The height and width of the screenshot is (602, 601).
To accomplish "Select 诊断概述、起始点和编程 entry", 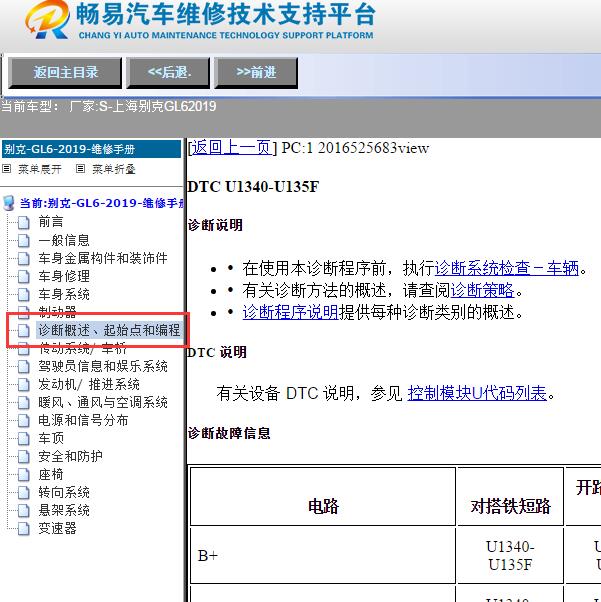I will pyautogui.click(x=109, y=331).
